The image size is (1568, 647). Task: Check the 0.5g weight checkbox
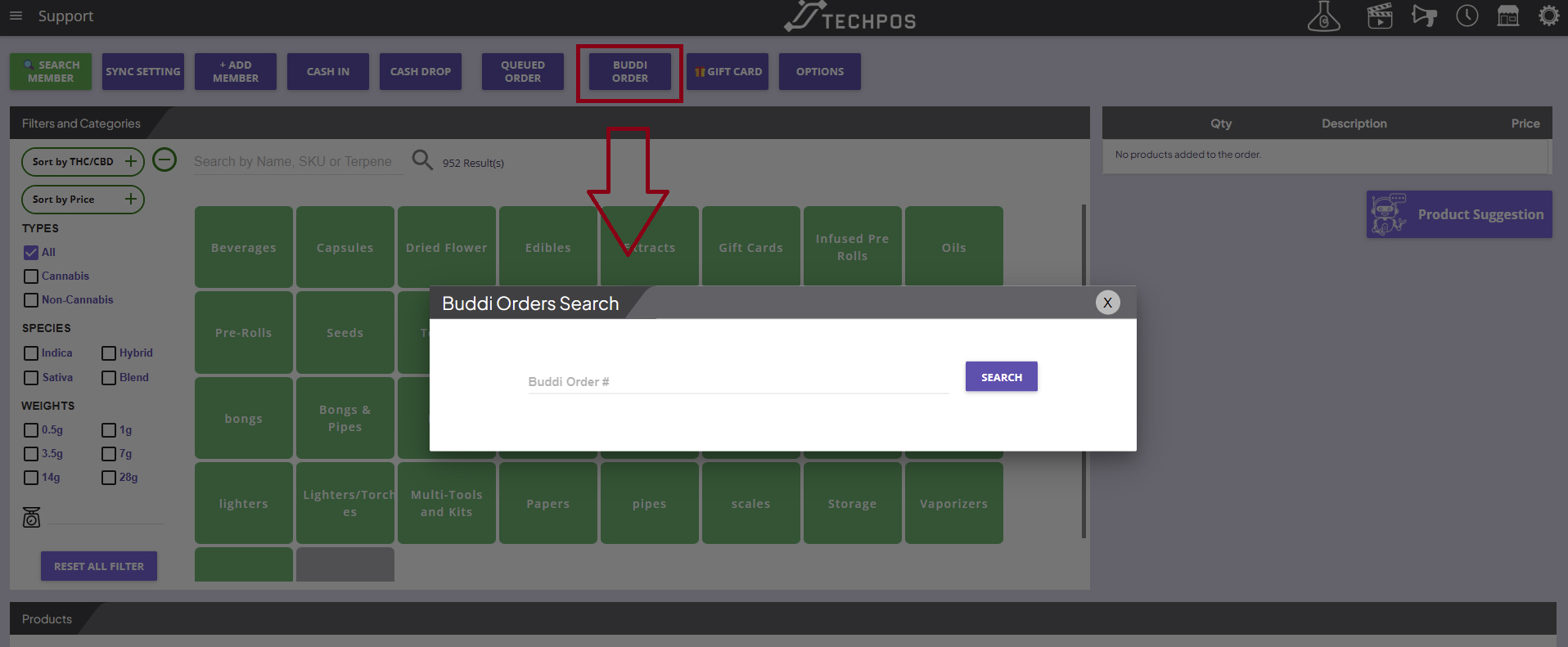(x=31, y=430)
